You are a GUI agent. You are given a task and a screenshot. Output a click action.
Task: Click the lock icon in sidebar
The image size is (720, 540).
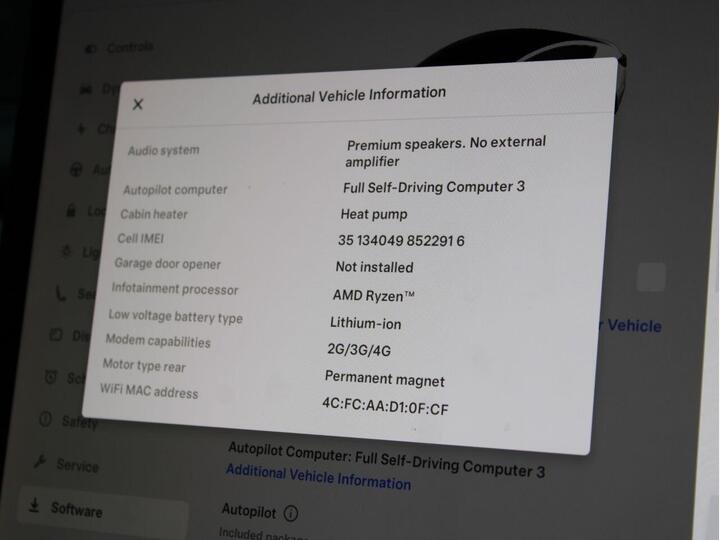[x=71, y=210]
